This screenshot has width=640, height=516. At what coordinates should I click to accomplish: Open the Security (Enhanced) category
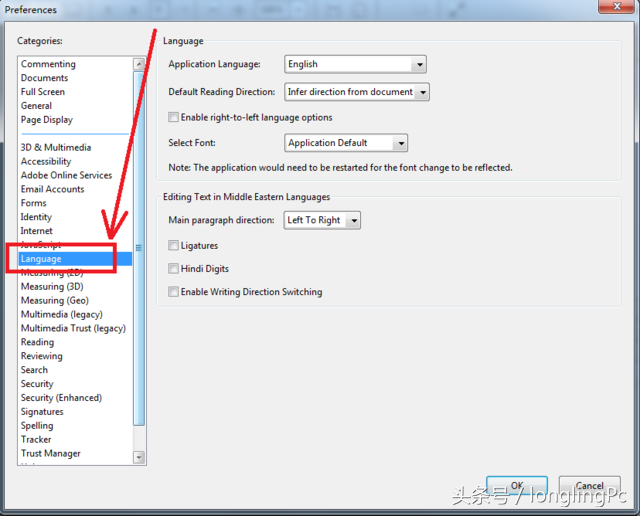point(61,398)
